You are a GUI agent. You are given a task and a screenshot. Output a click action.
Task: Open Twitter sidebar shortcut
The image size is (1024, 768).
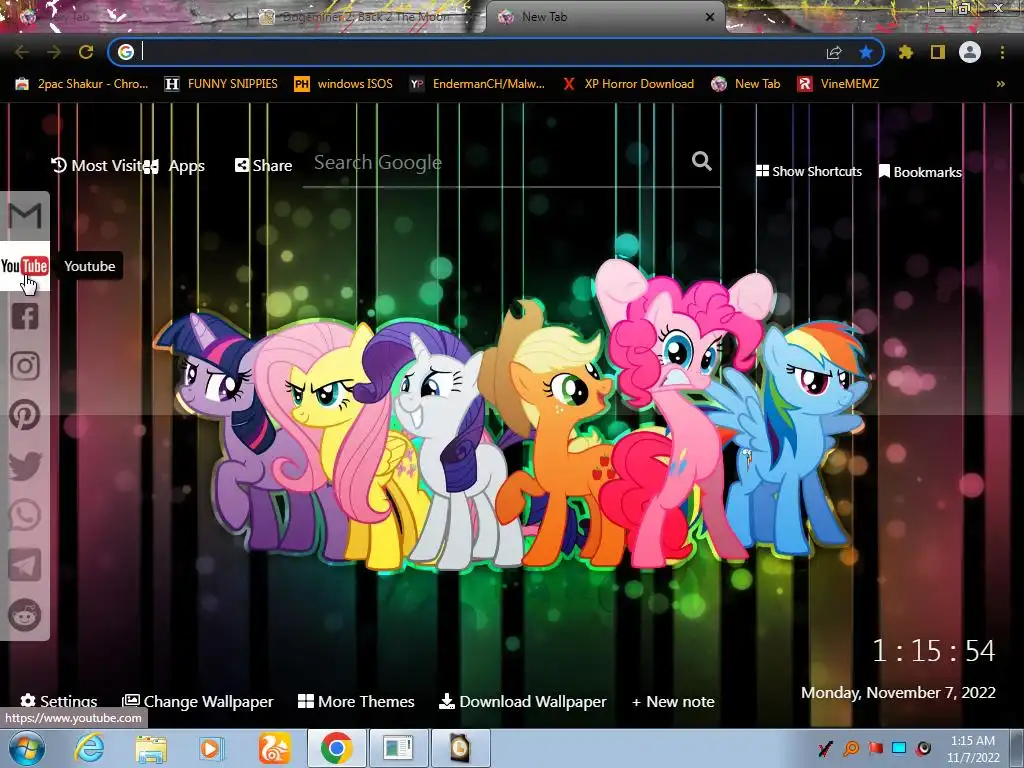coord(25,466)
